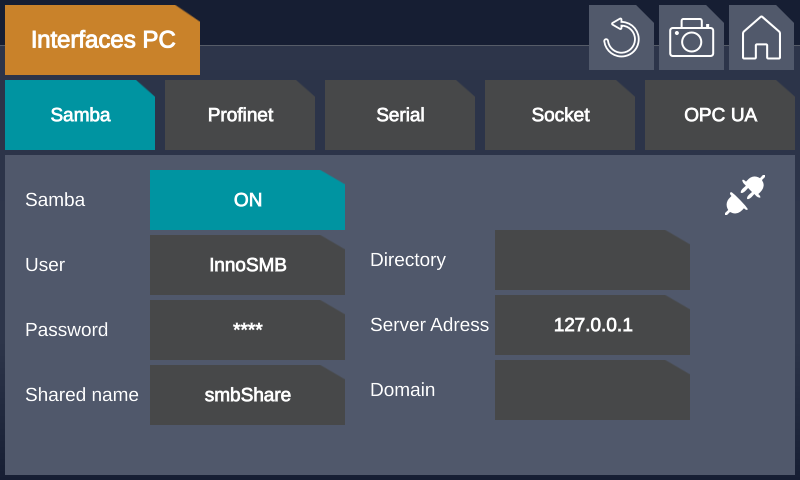The width and height of the screenshot is (800, 480).
Task: Edit the Shared name smbShare field
Action: coord(247,395)
